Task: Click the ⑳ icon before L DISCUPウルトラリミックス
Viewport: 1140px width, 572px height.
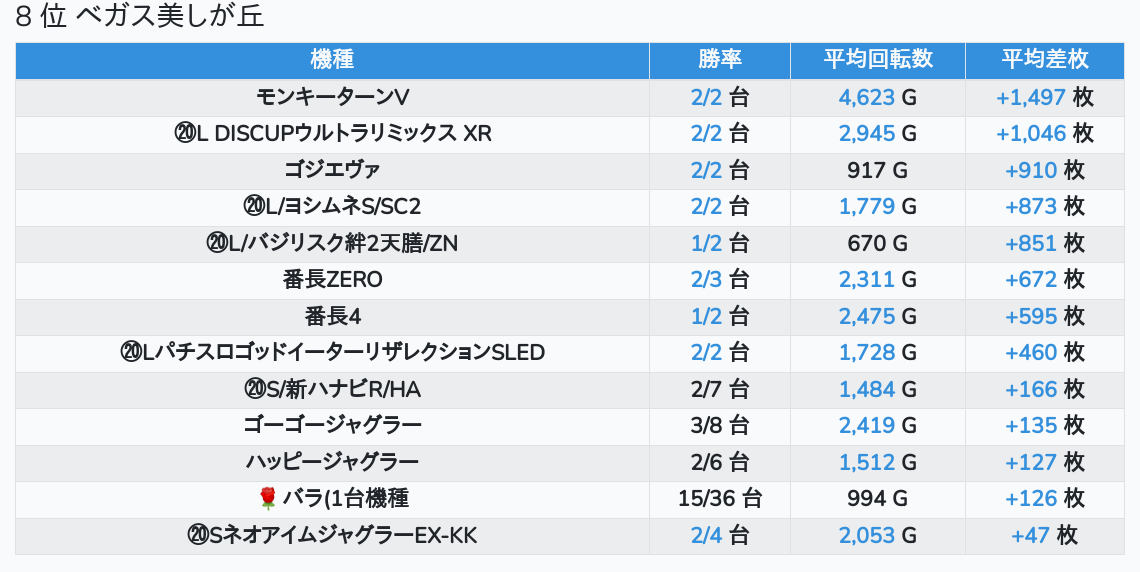Action: click(x=184, y=133)
